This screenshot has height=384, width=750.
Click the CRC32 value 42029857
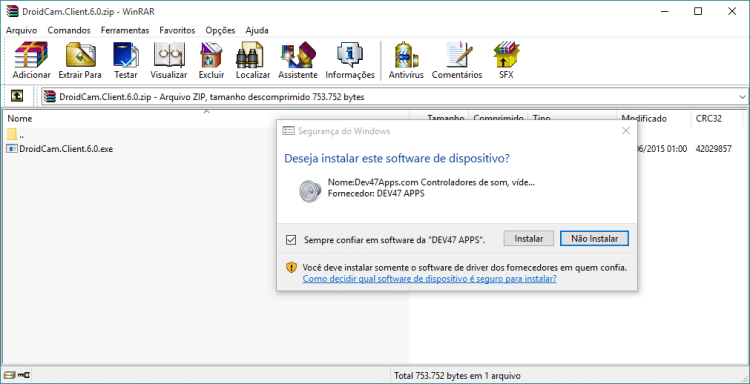[x=713, y=149]
